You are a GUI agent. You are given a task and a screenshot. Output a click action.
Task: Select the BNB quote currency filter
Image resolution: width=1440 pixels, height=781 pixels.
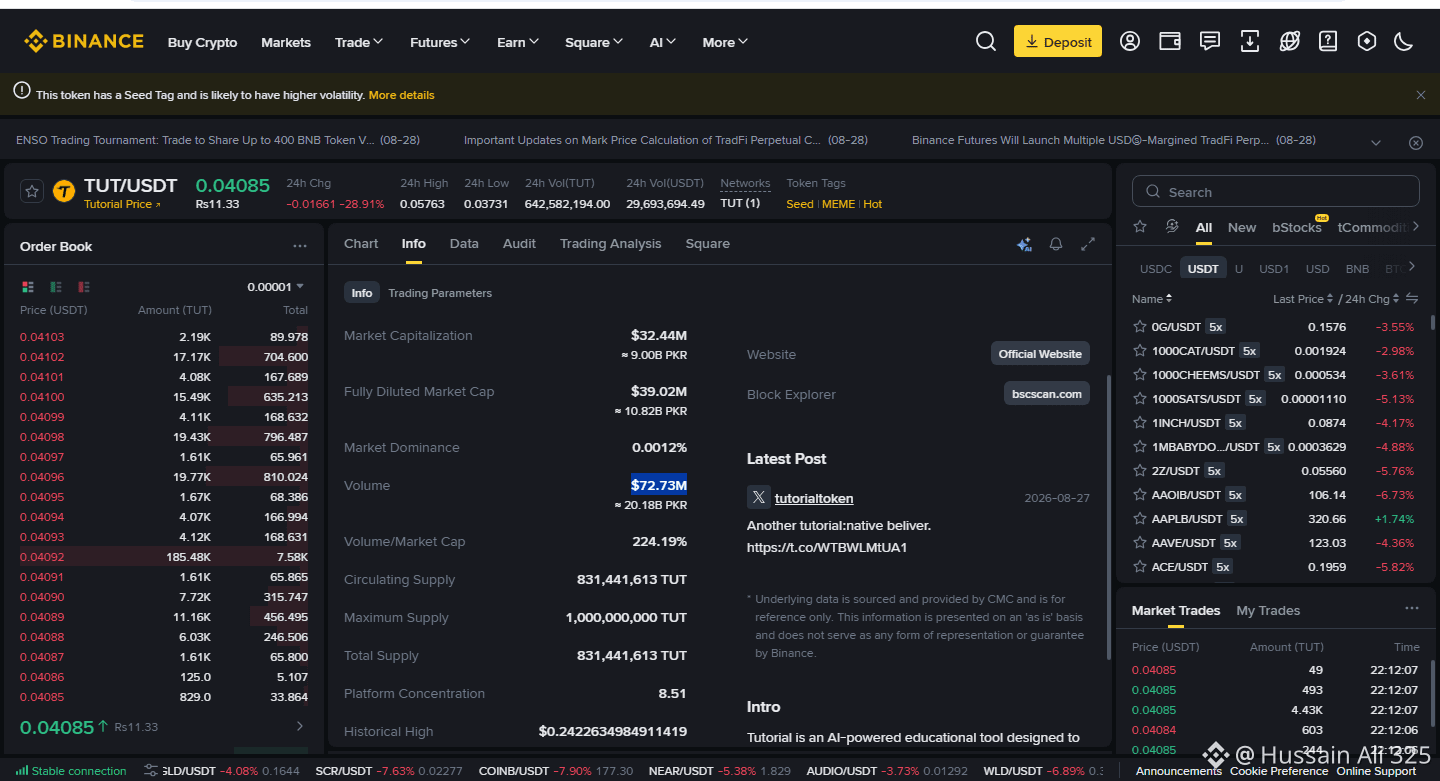(1357, 269)
